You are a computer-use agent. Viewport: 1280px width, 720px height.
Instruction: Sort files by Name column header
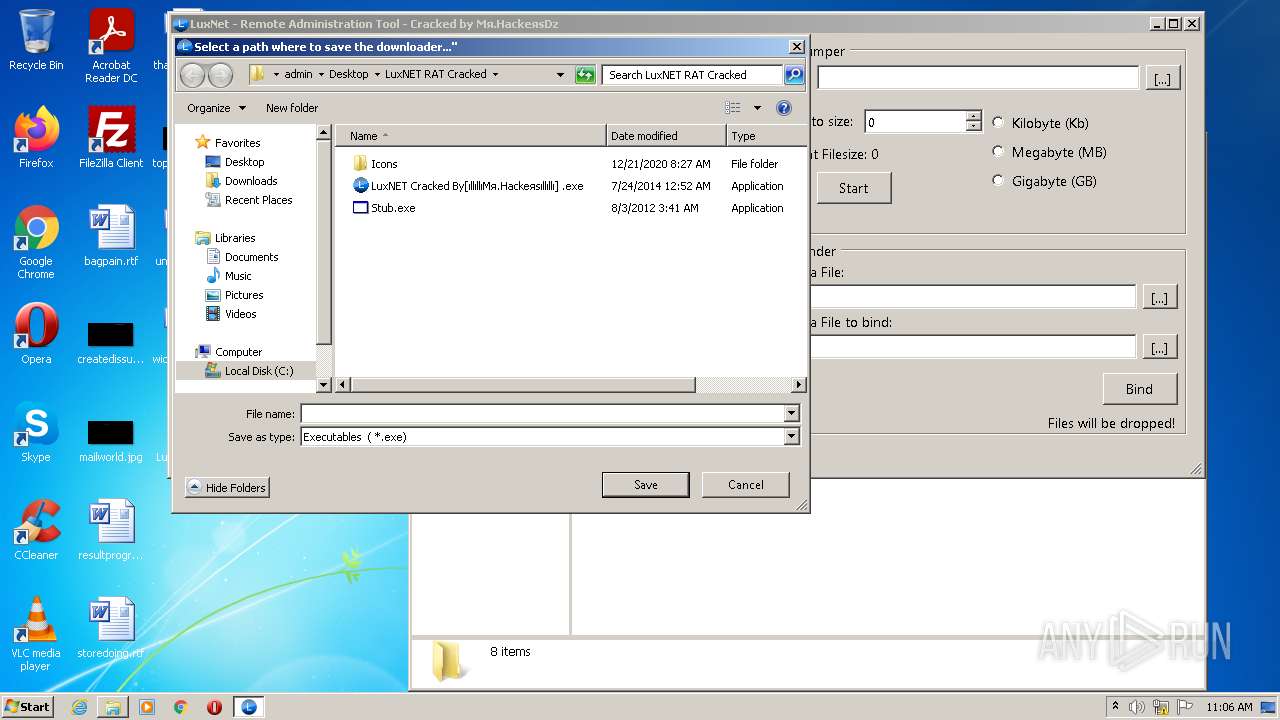click(x=470, y=136)
